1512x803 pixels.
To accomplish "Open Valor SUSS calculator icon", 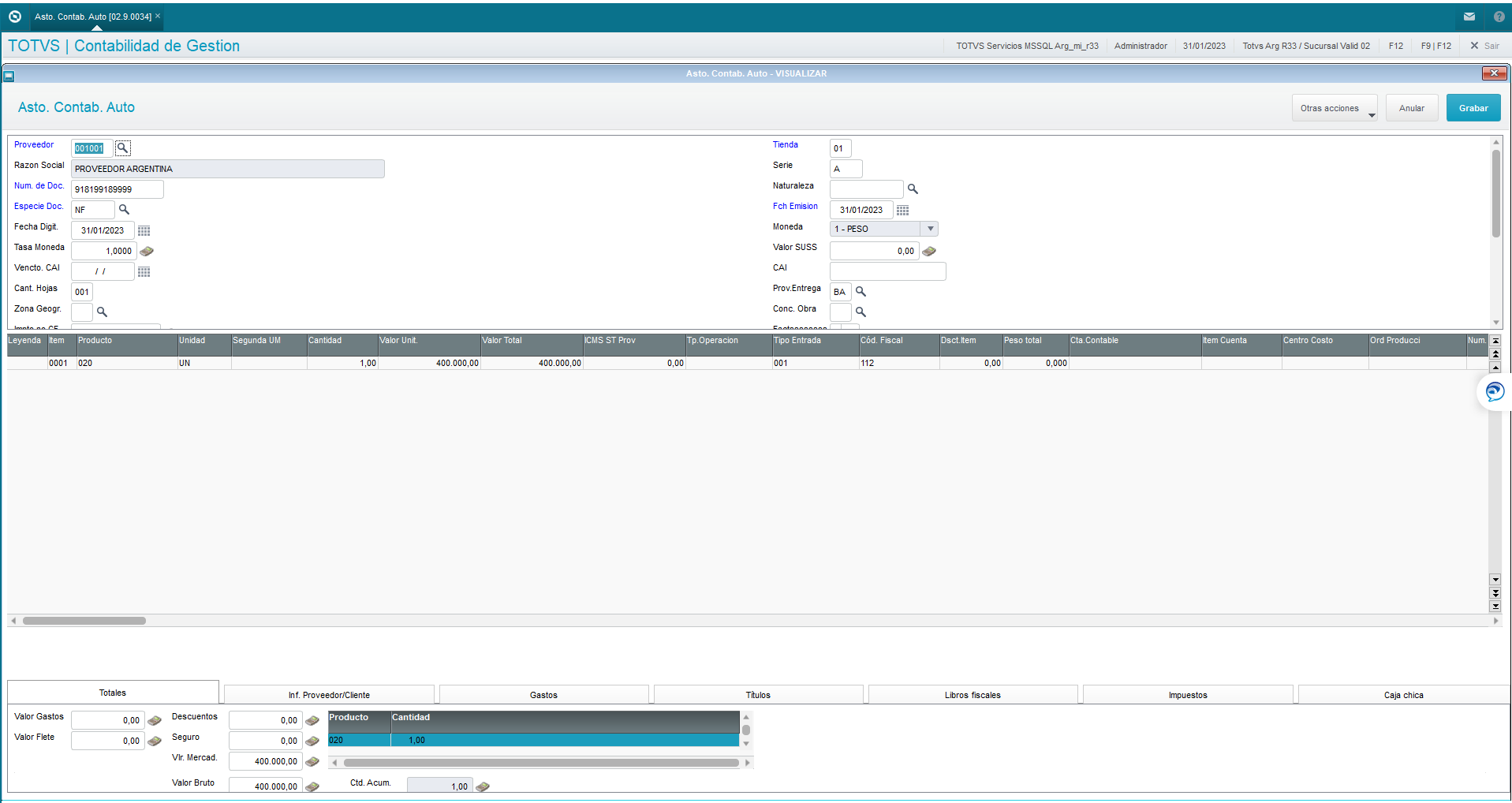I will [x=929, y=252].
